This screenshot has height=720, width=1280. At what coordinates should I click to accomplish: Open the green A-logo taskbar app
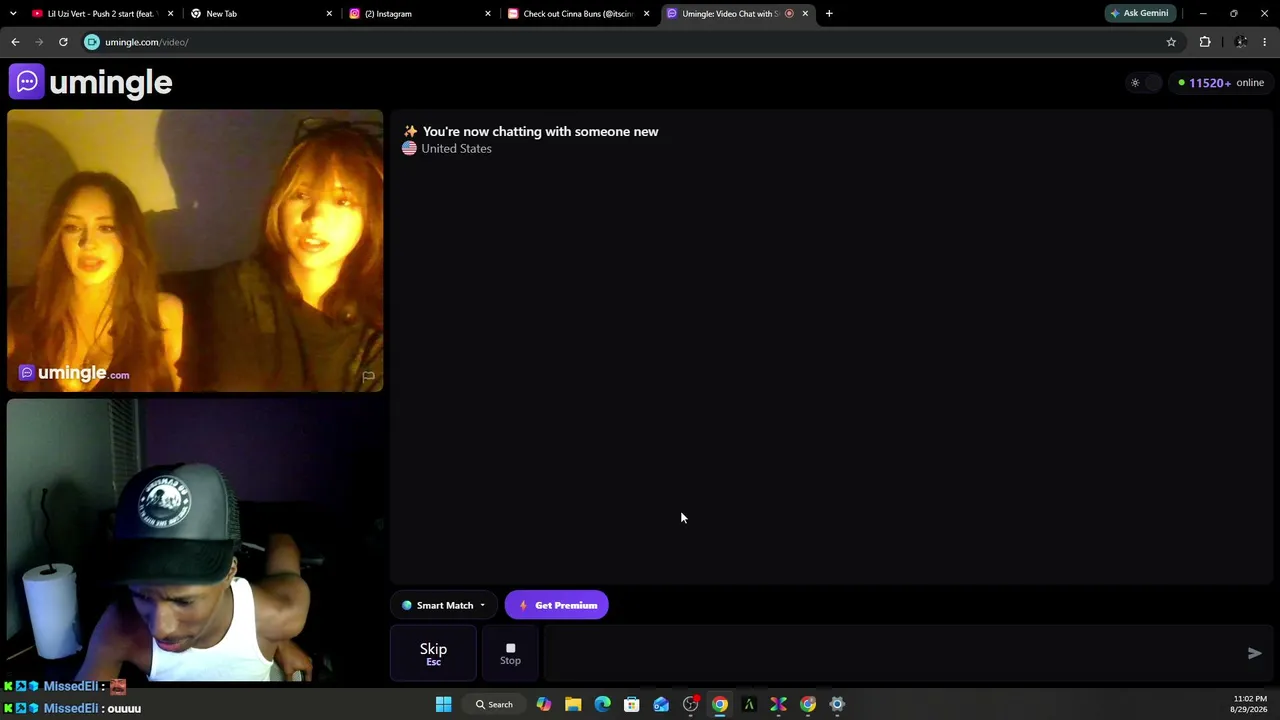point(749,704)
